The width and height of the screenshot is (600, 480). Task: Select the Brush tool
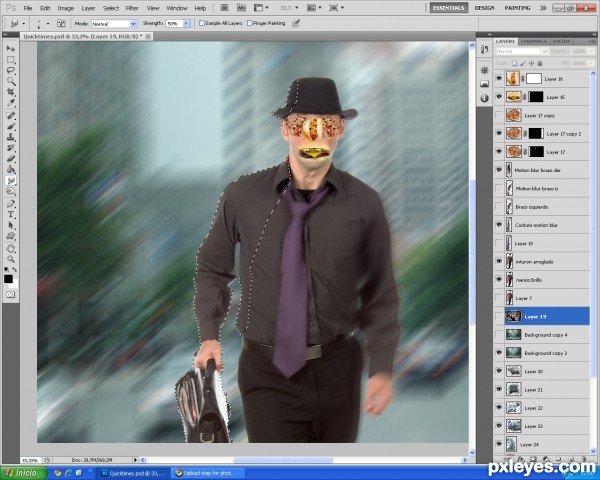click(11, 126)
